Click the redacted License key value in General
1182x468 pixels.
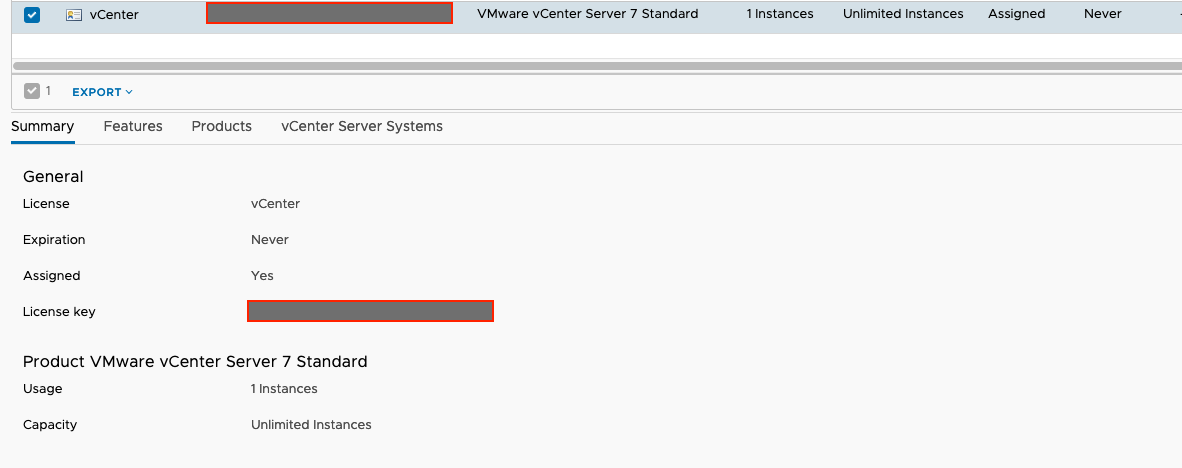[x=370, y=311]
